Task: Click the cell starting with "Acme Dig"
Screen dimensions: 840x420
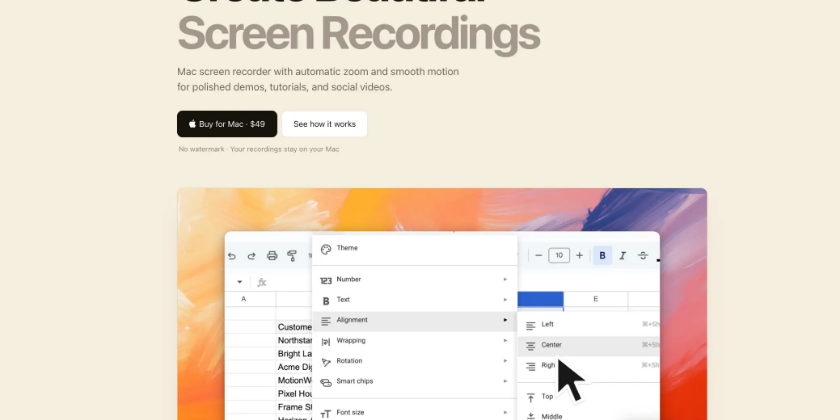Action: tap(294, 367)
